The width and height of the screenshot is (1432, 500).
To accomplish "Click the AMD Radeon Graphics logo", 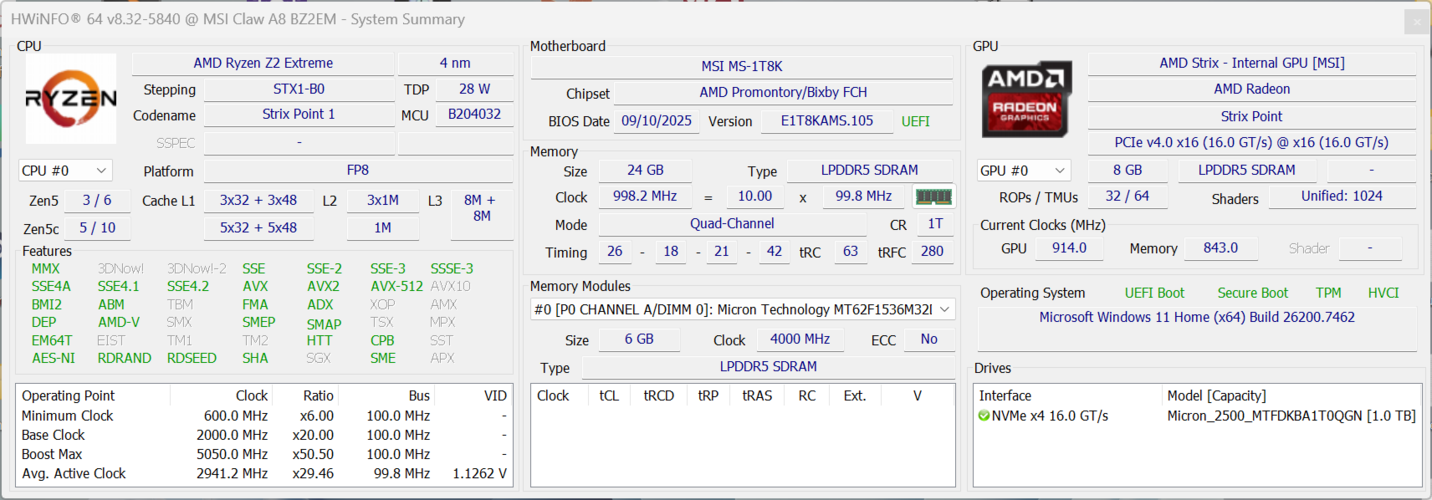I will pos(1027,99).
